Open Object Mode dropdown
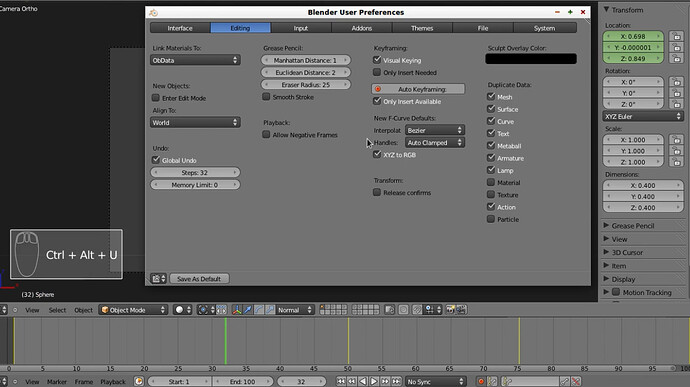690x387 pixels. (133, 310)
